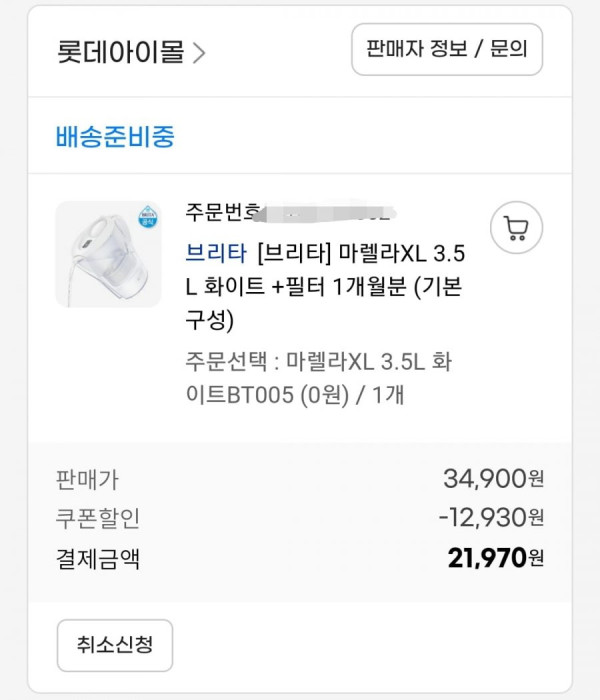Select the 주문번호 order number text
The height and width of the screenshot is (700, 600).
tap(222, 212)
